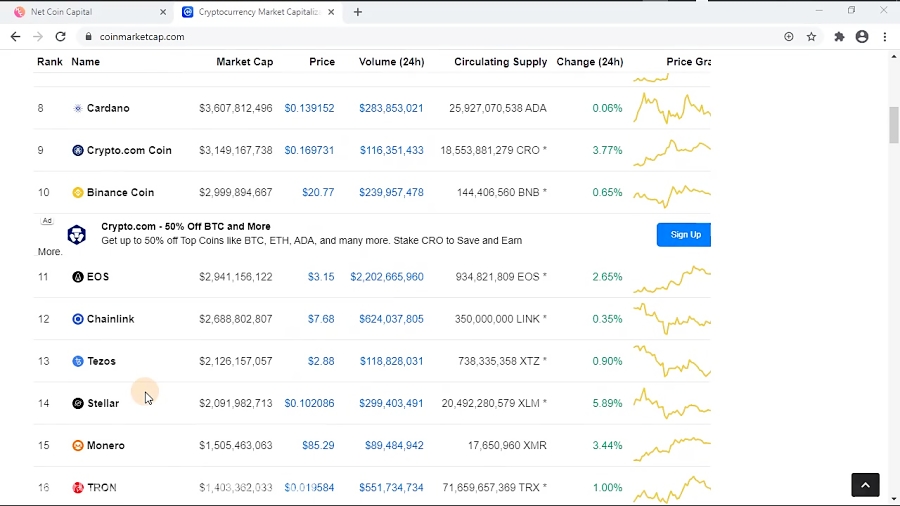The height and width of the screenshot is (506, 900).
Task: Click the Tezos logo icon
Action: pos(77,361)
